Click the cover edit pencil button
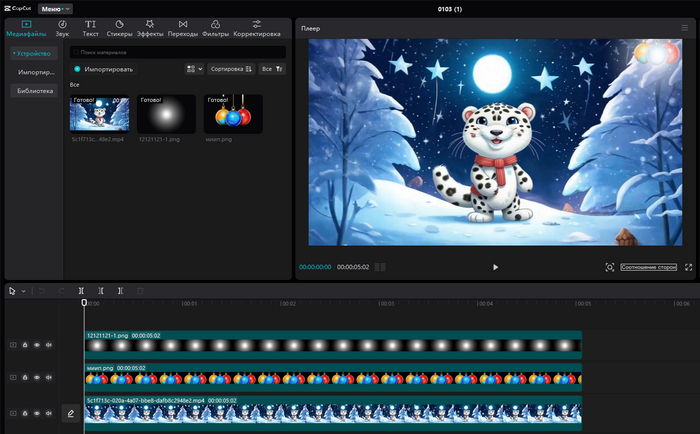700x434 pixels. pos(71,413)
